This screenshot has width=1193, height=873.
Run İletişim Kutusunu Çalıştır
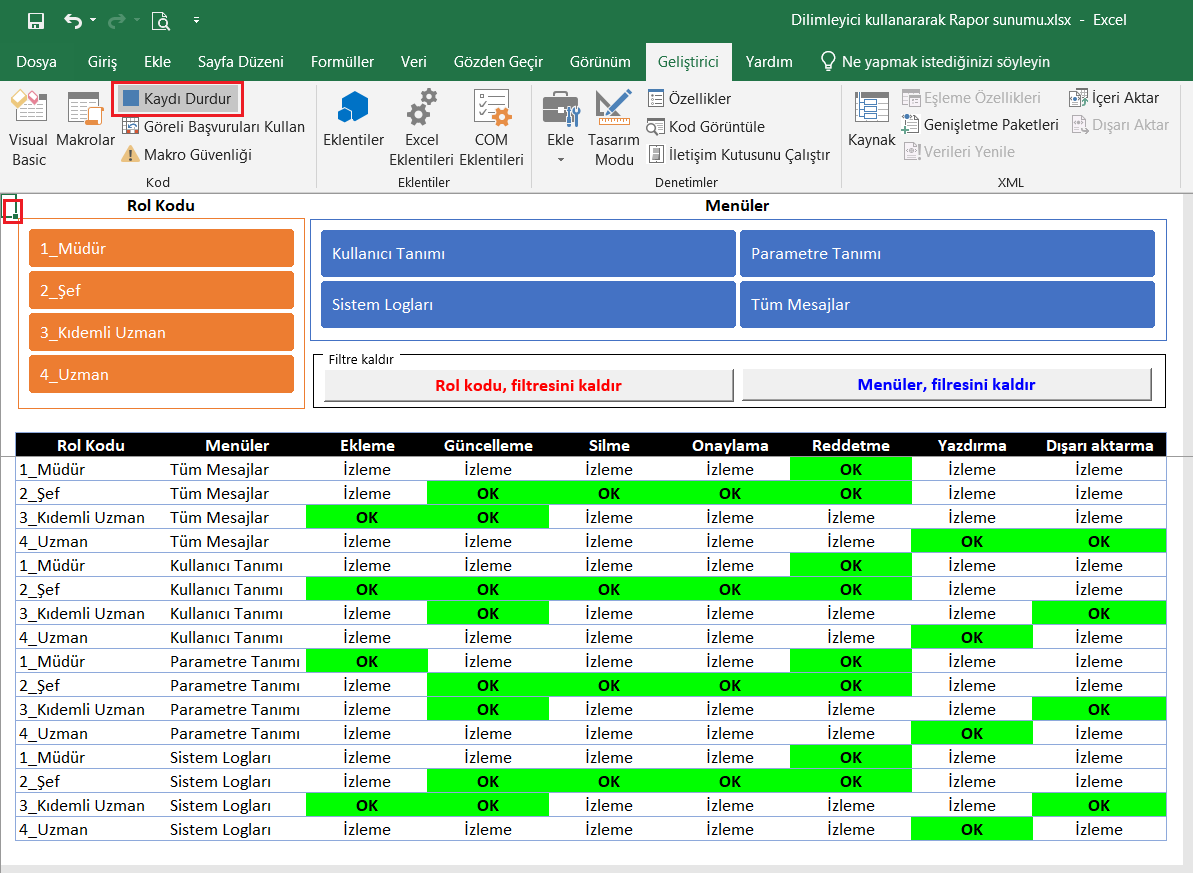739,155
